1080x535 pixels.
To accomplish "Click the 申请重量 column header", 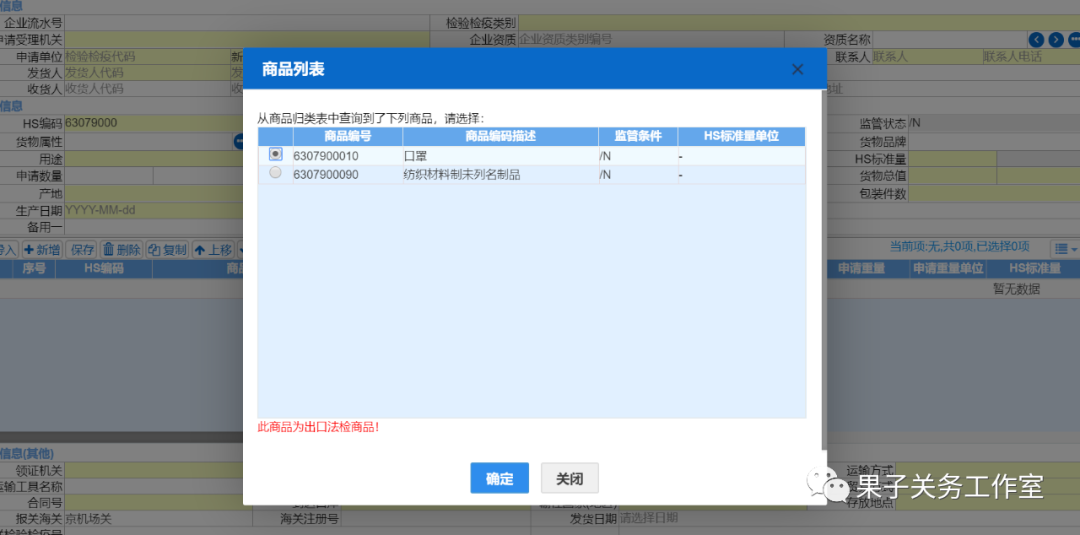I will (x=861, y=269).
